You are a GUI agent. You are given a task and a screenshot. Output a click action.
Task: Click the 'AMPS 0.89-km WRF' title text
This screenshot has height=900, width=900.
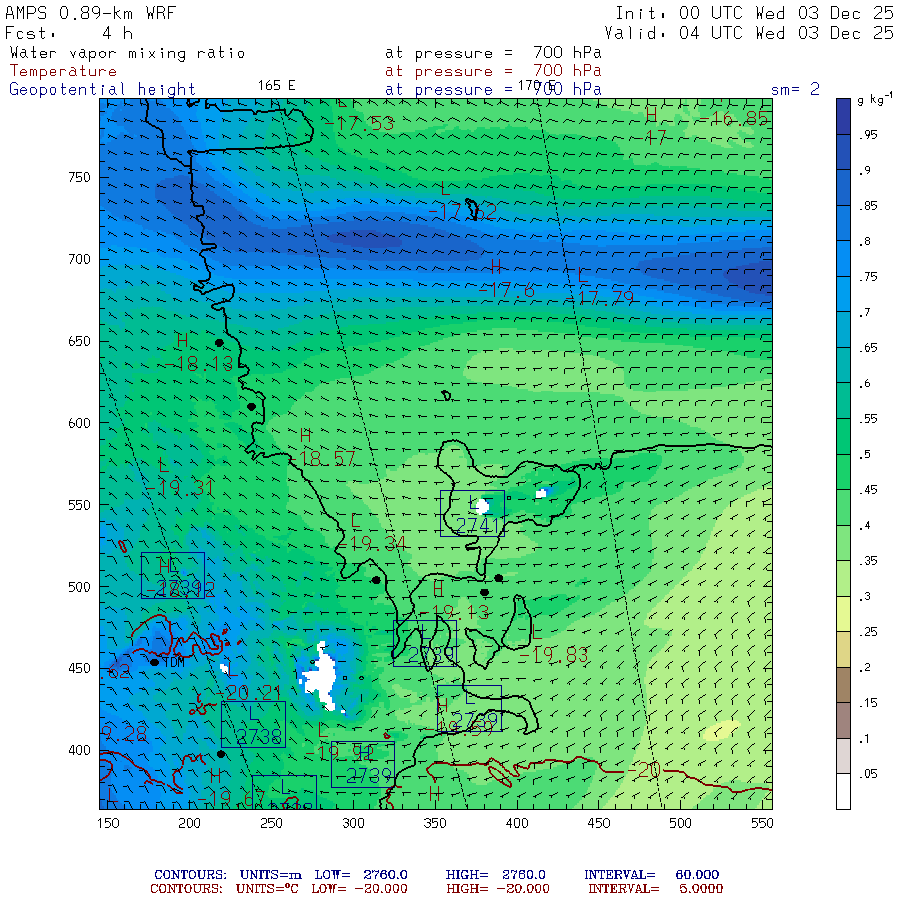tap(90, 13)
